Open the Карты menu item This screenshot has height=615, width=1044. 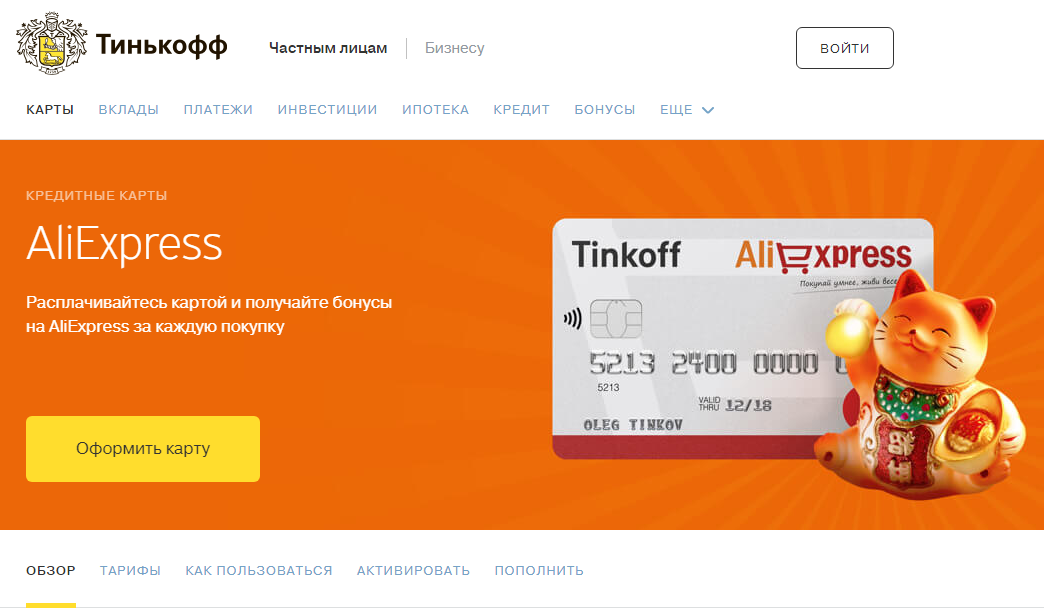pyautogui.click(x=50, y=110)
